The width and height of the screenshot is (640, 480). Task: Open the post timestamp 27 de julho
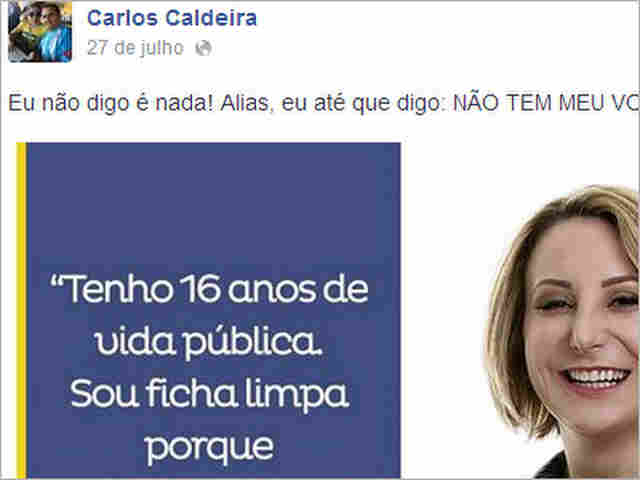(x=135, y=48)
